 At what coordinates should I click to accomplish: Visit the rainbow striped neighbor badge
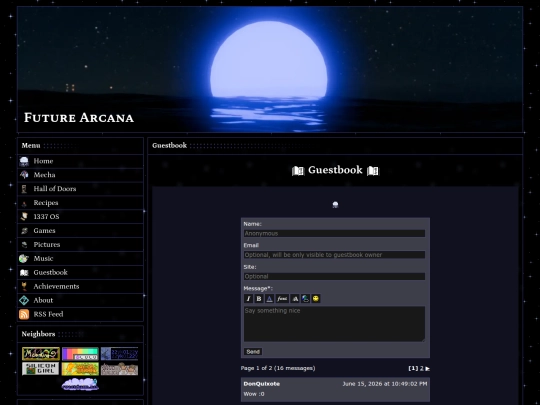[80, 354]
